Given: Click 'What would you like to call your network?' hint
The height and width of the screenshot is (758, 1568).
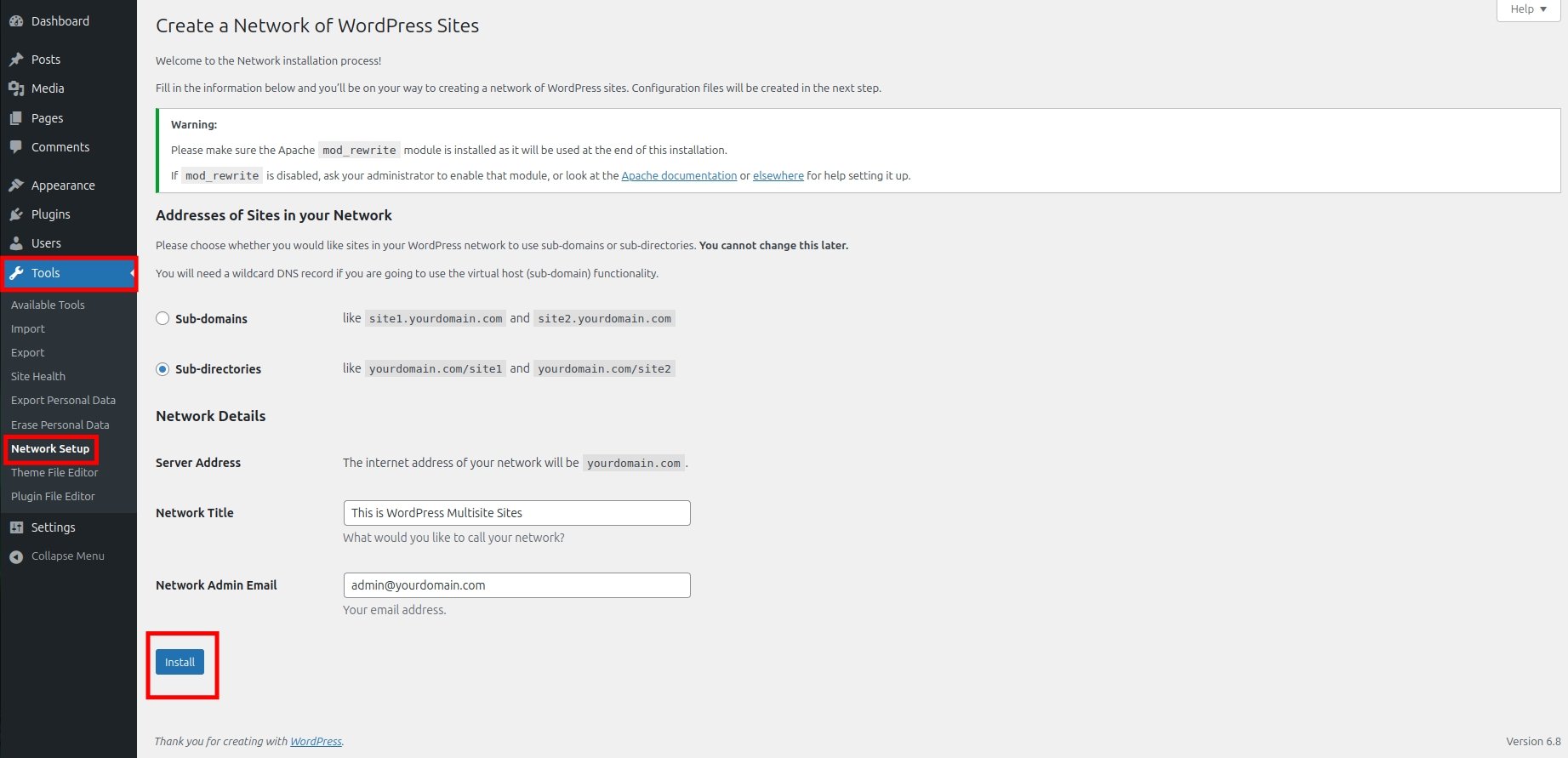Looking at the screenshot, I should [x=453, y=538].
